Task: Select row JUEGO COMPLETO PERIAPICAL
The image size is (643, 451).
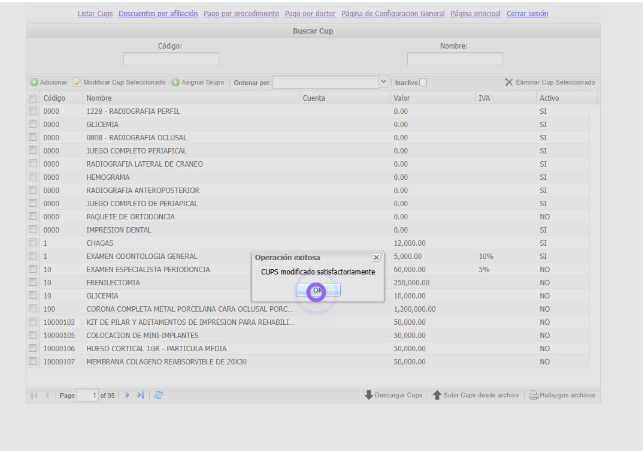Action: tap(308, 151)
